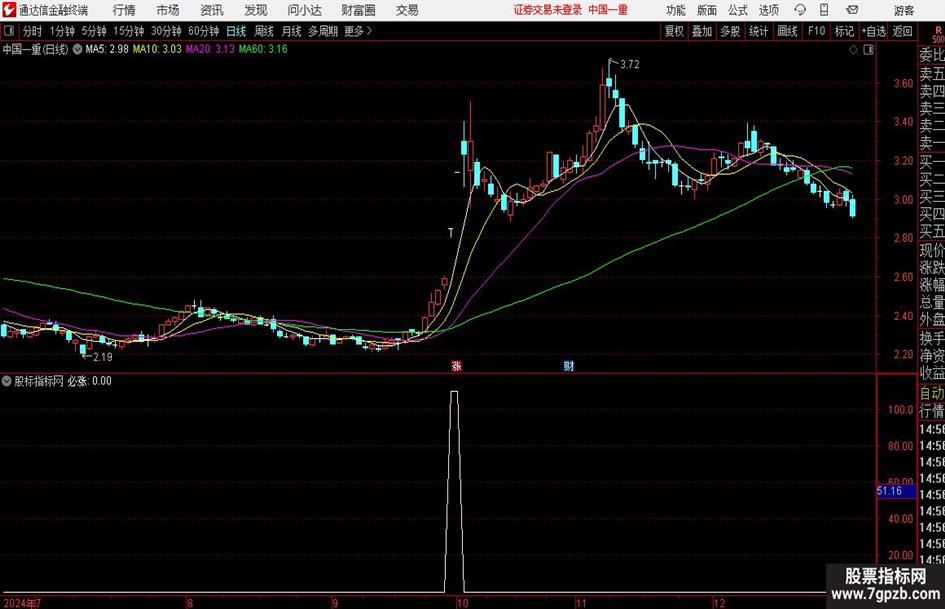
Task: Expand the main chart indicator dropdown arrow
Action: coord(77,49)
